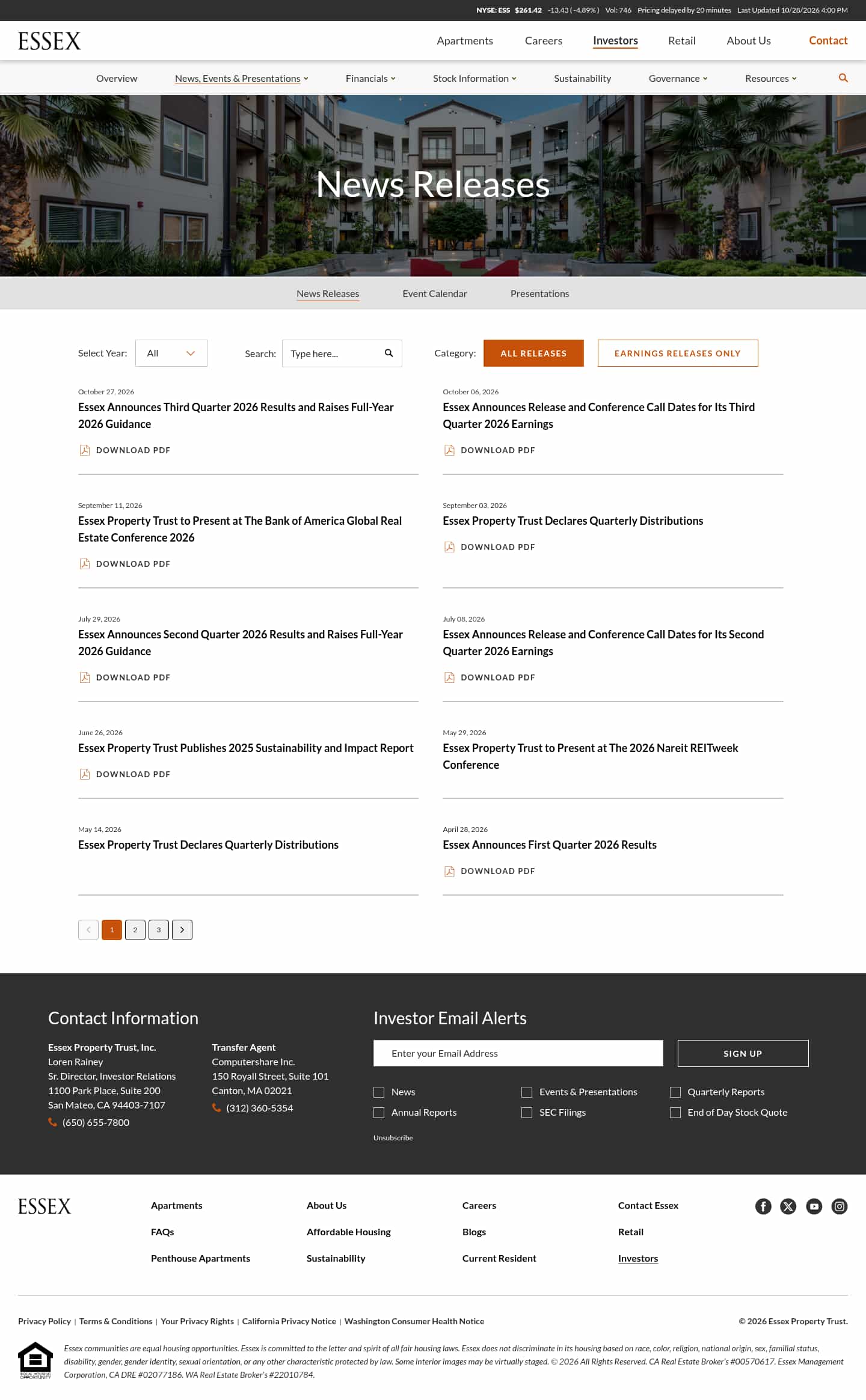
Task: Filter by Earnings Releases Only
Action: click(x=678, y=353)
